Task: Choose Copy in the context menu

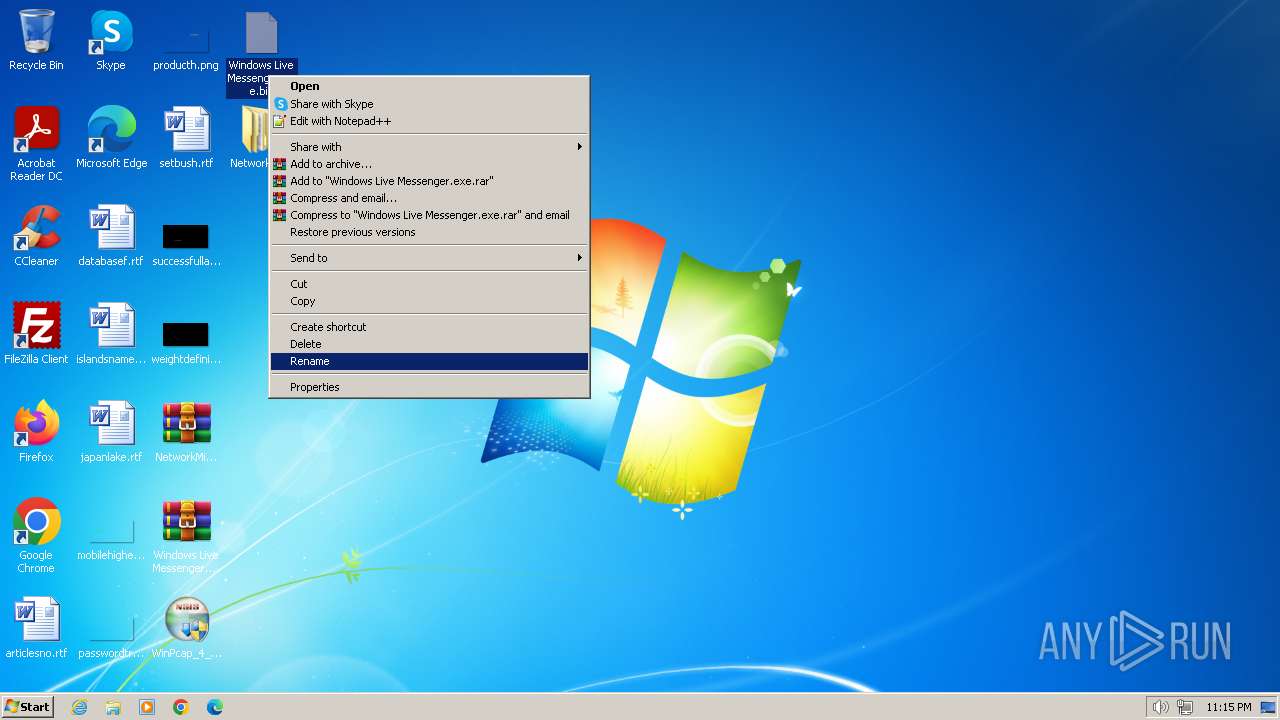Action: point(429,301)
